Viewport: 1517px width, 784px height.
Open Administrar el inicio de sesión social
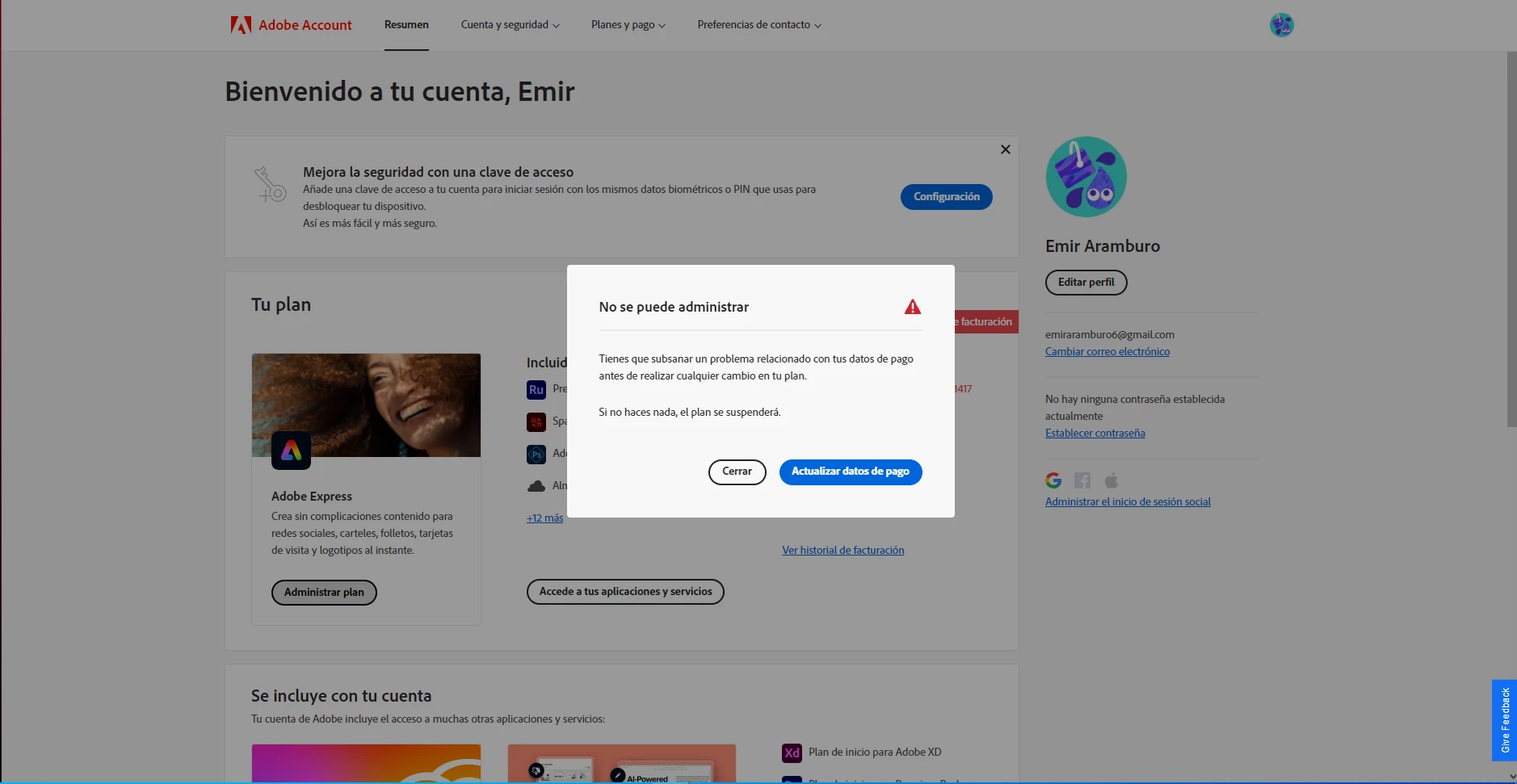(1128, 502)
